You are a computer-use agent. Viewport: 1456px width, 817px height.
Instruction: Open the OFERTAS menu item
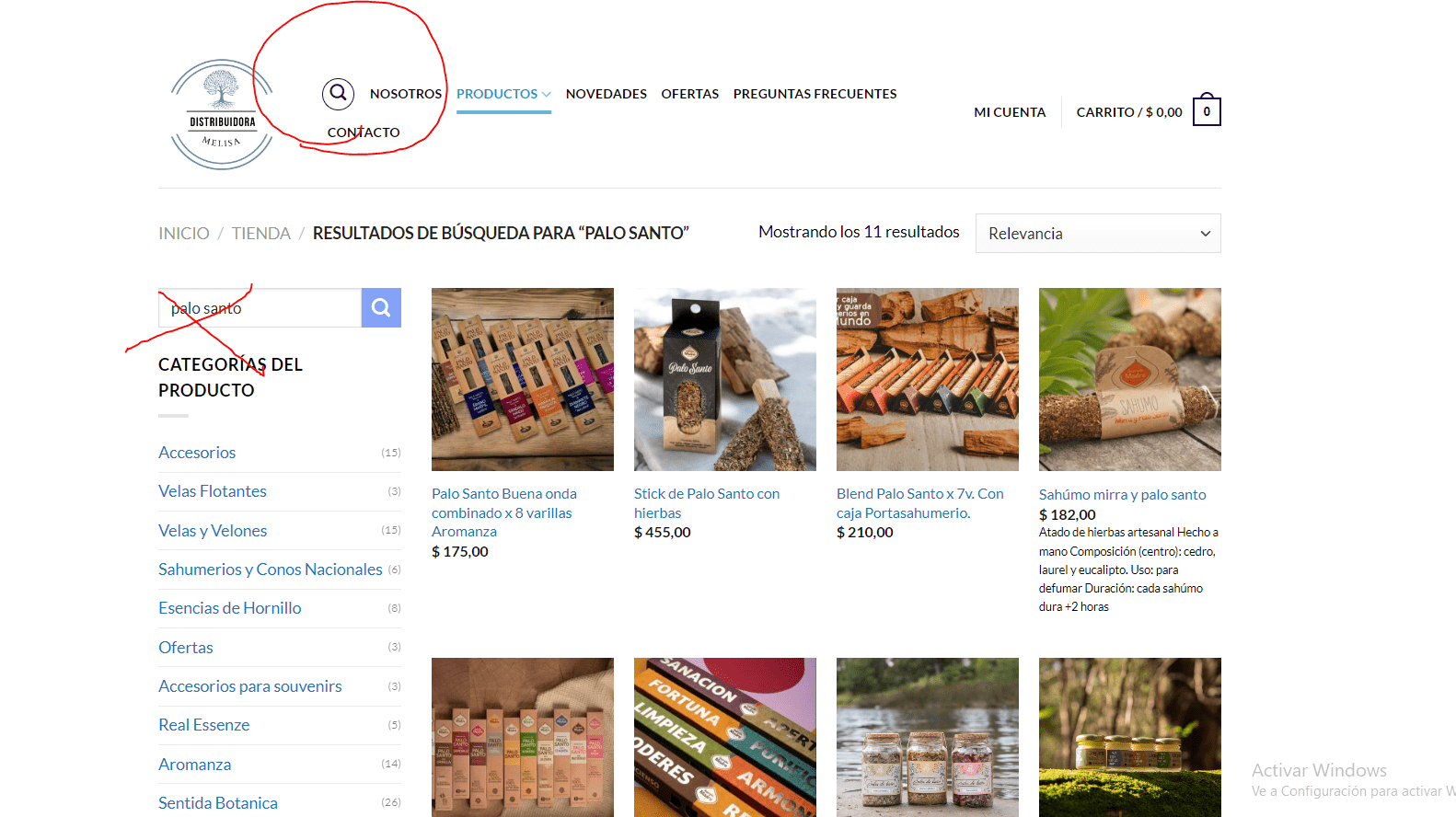tap(690, 94)
